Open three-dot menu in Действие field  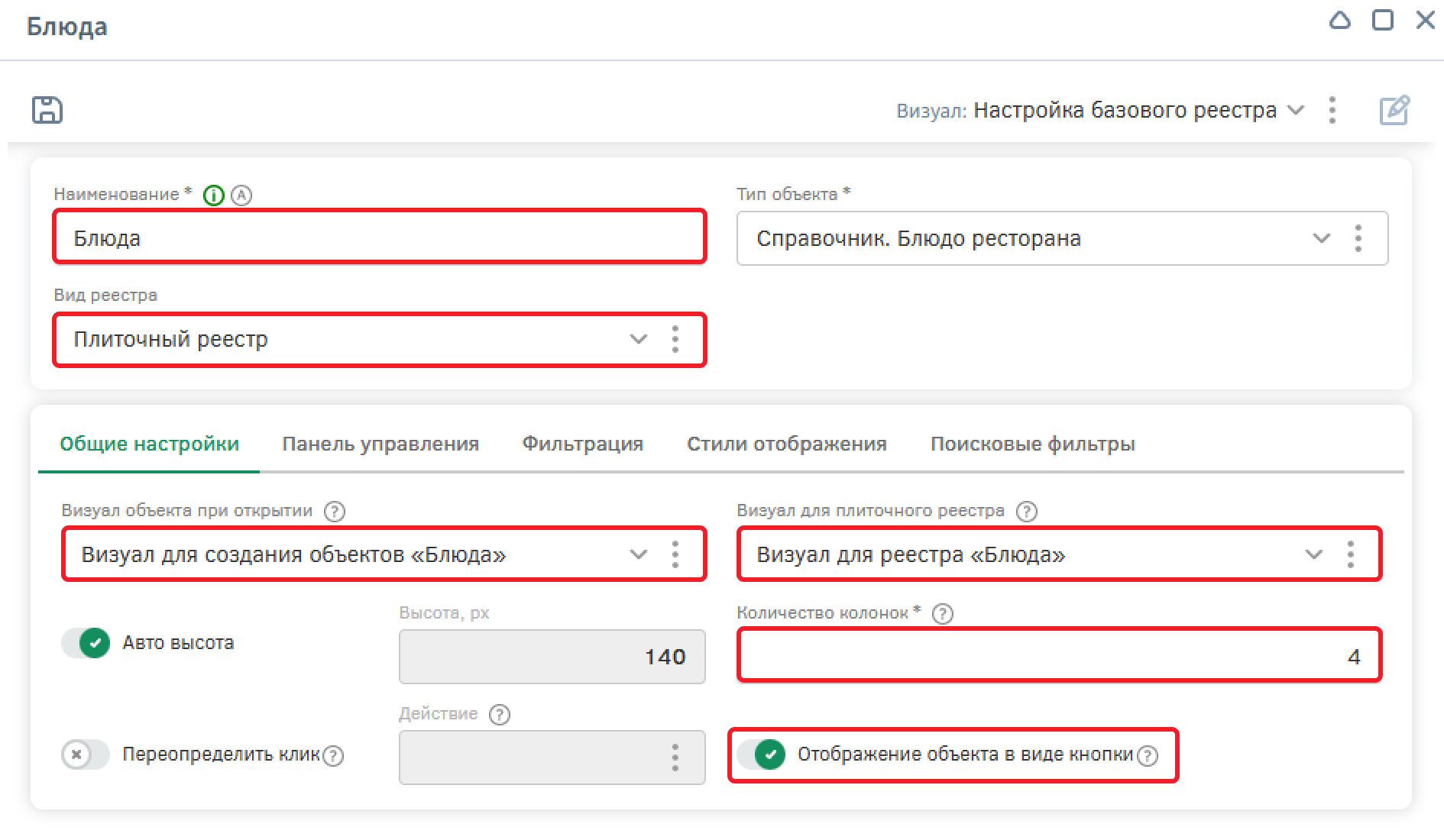(x=675, y=757)
